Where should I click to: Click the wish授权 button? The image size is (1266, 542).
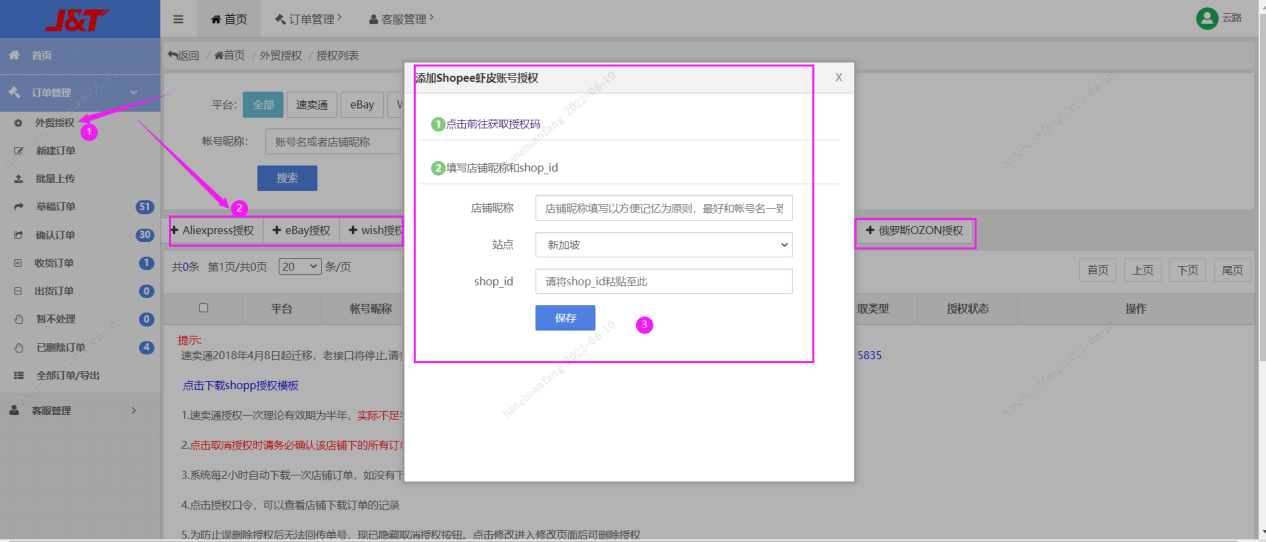(x=372, y=231)
